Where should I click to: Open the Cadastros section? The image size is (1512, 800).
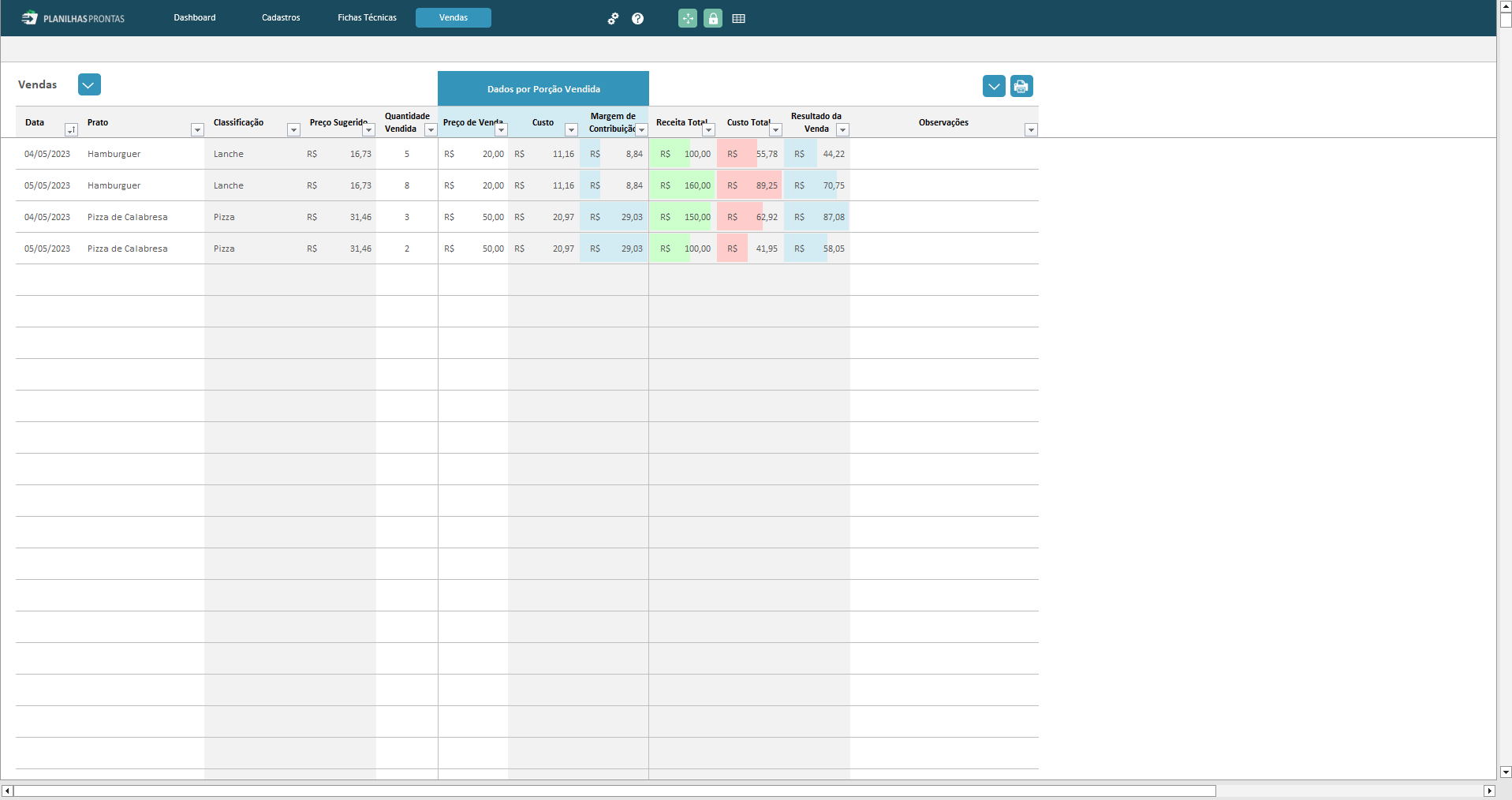click(x=281, y=17)
